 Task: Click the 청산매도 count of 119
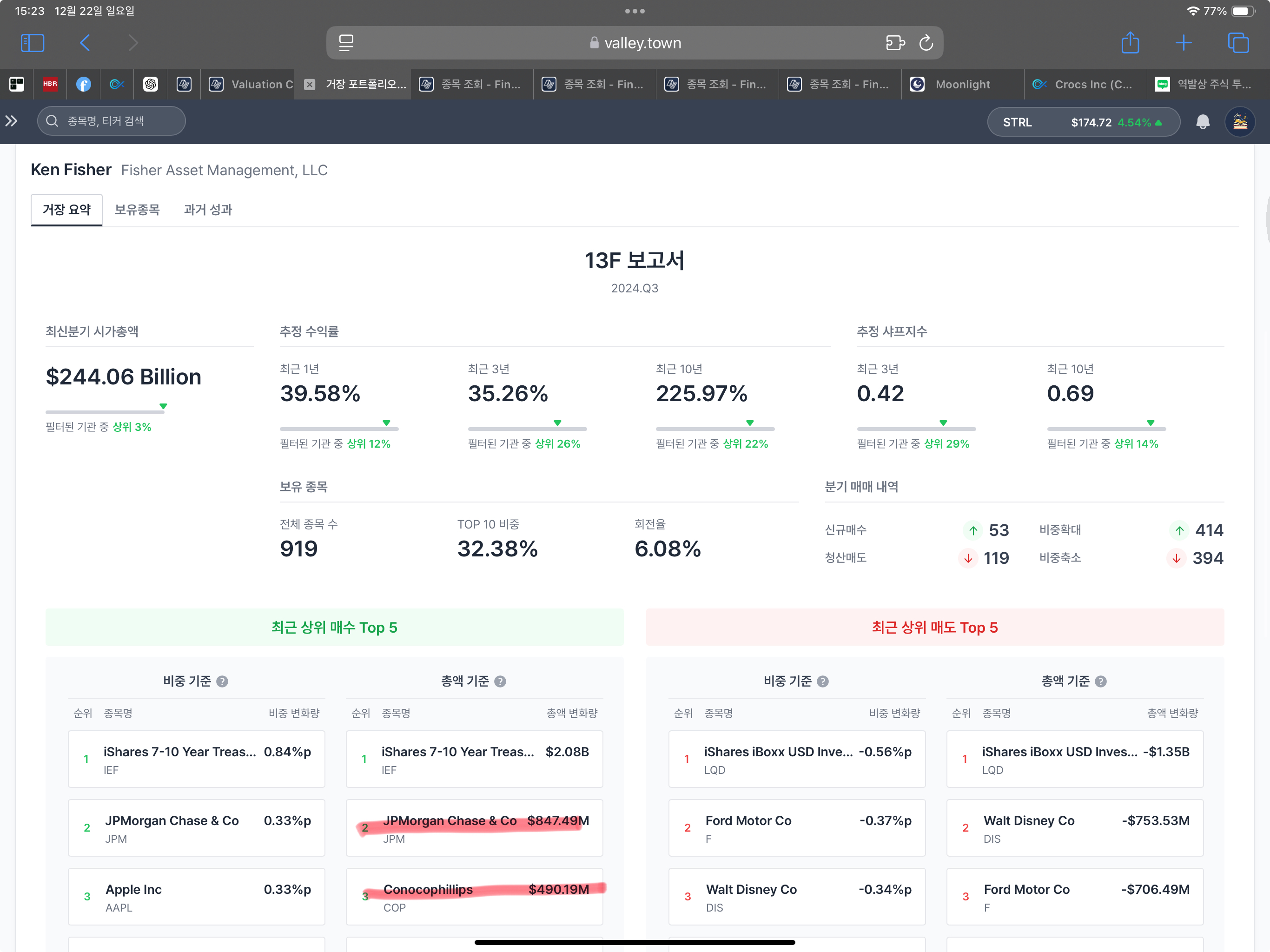[x=996, y=558]
